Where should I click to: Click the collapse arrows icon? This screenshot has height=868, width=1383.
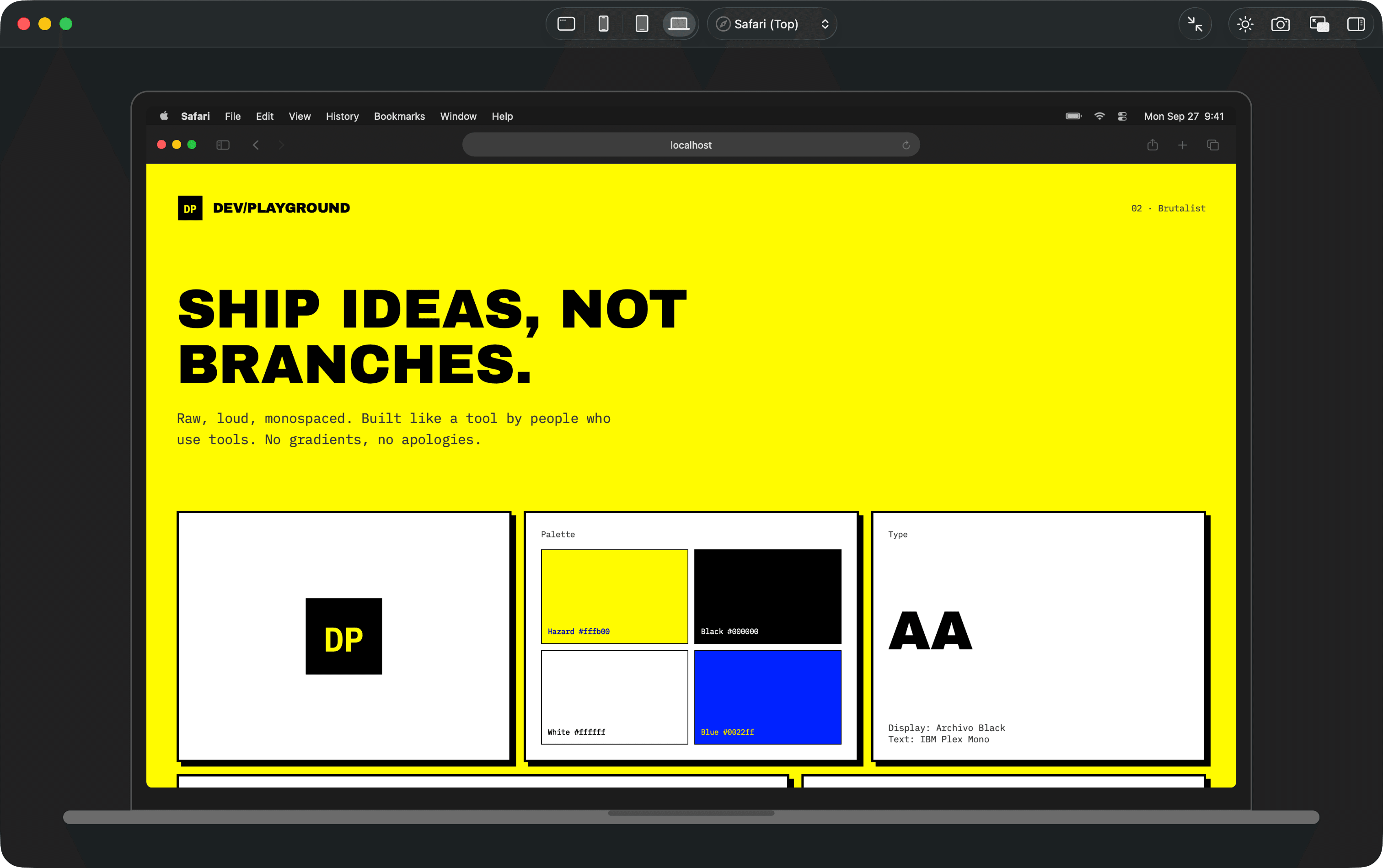click(x=1195, y=23)
